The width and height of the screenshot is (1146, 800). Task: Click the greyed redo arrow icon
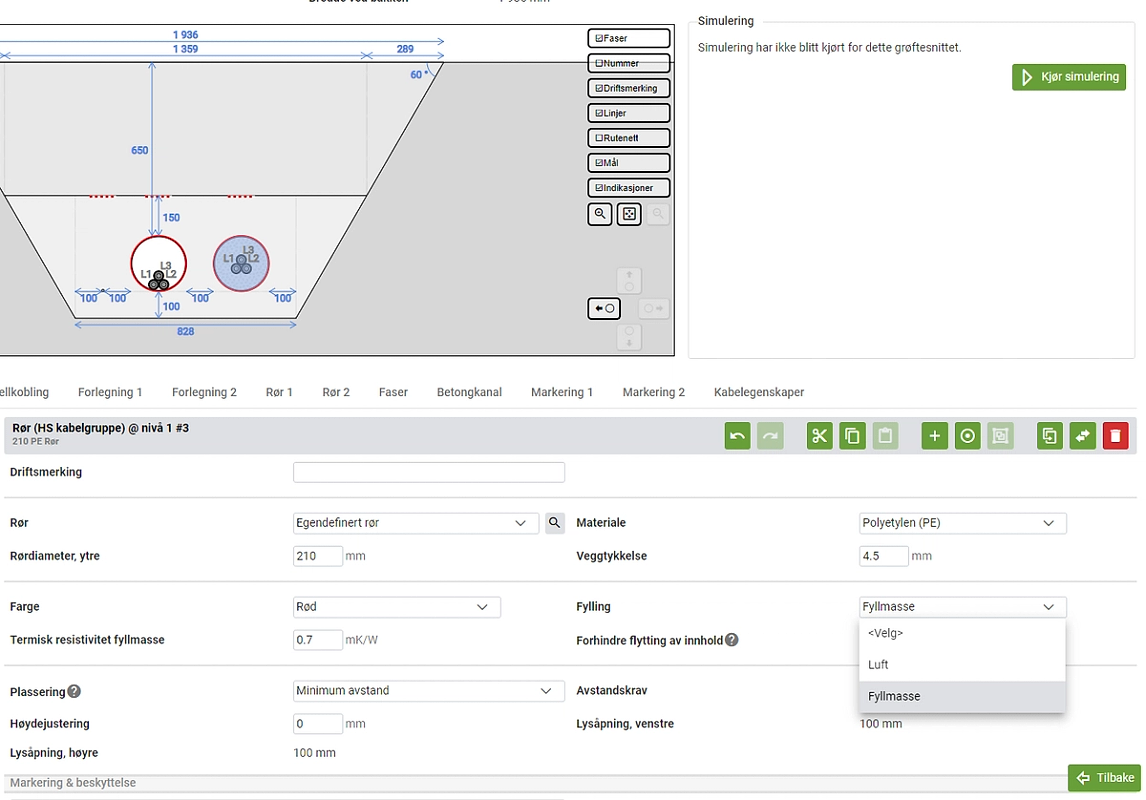770,436
